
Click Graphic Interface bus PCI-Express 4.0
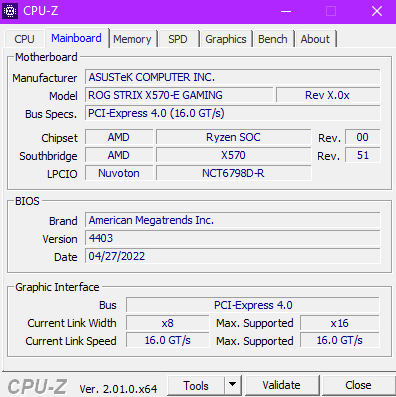253,305
